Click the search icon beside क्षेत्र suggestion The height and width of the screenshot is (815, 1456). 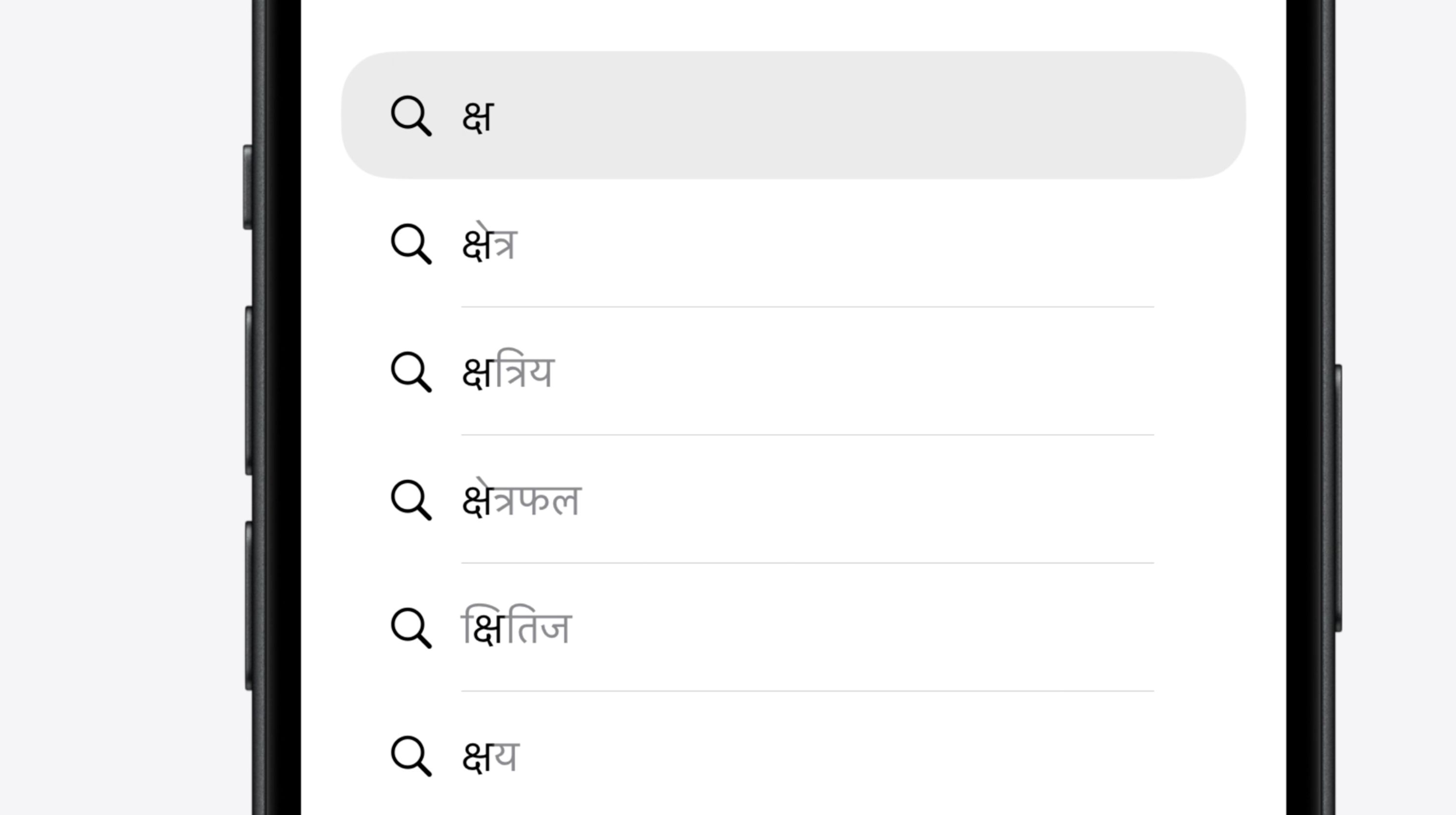pos(411,244)
